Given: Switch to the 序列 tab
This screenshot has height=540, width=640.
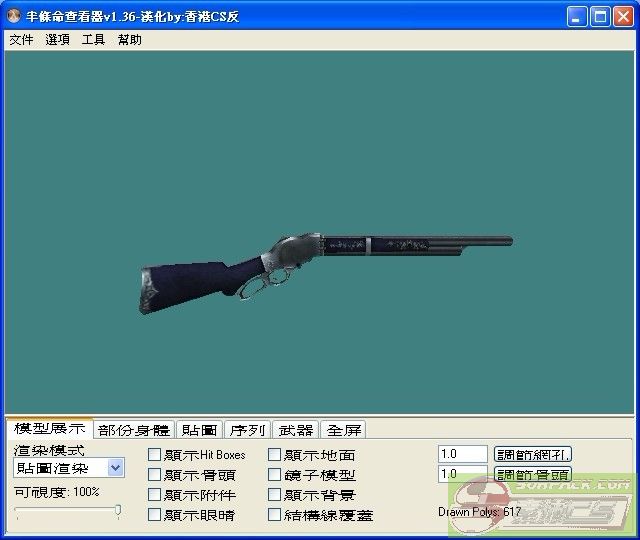Looking at the screenshot, I should pyautogui.click(x=247, y=430).
